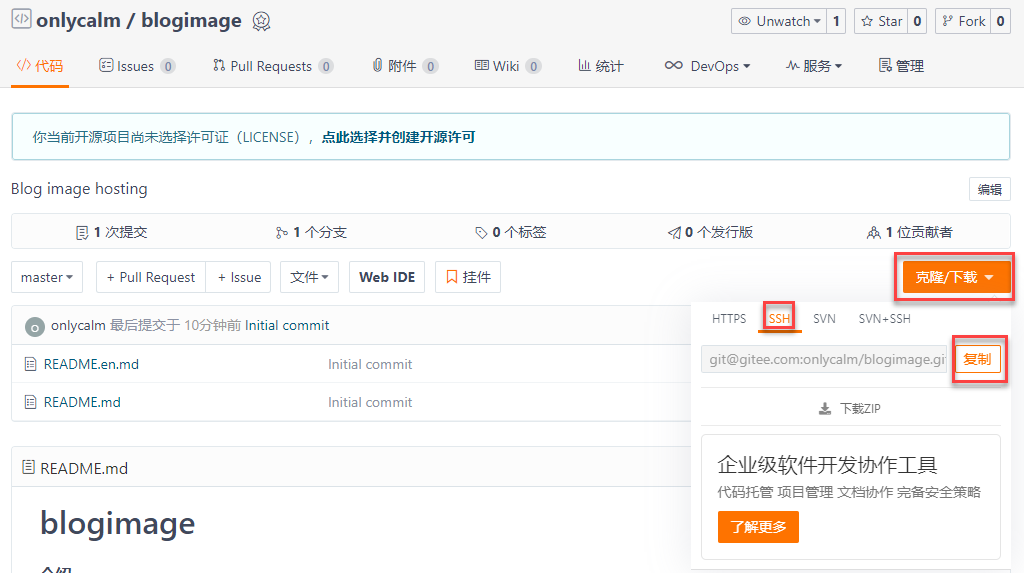The height and width of the screenshot is (573, 1024).
Task: Click the Fork button
Action: click(x=963, y=22)
